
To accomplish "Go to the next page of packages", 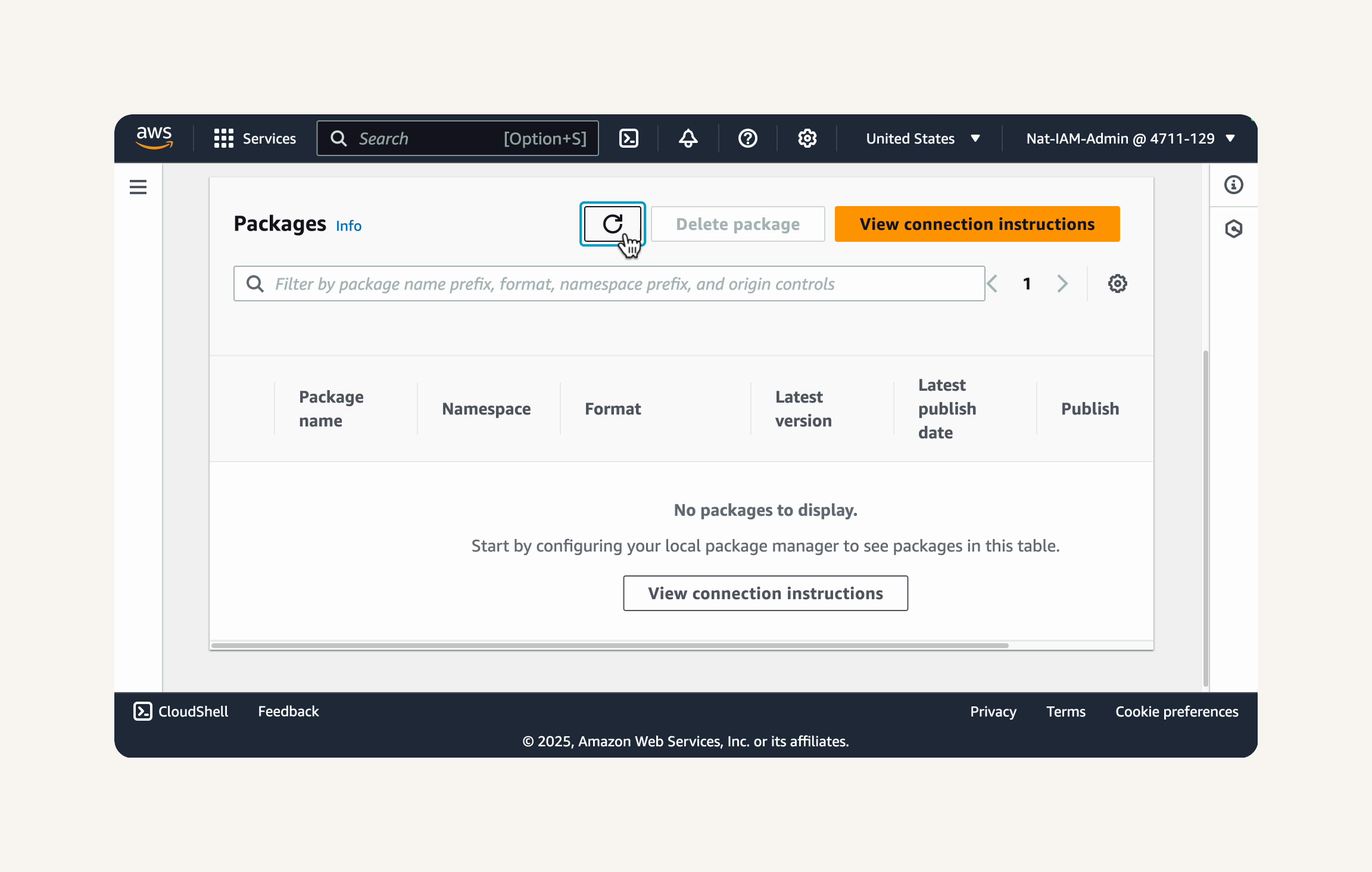I will (1063, 284).
